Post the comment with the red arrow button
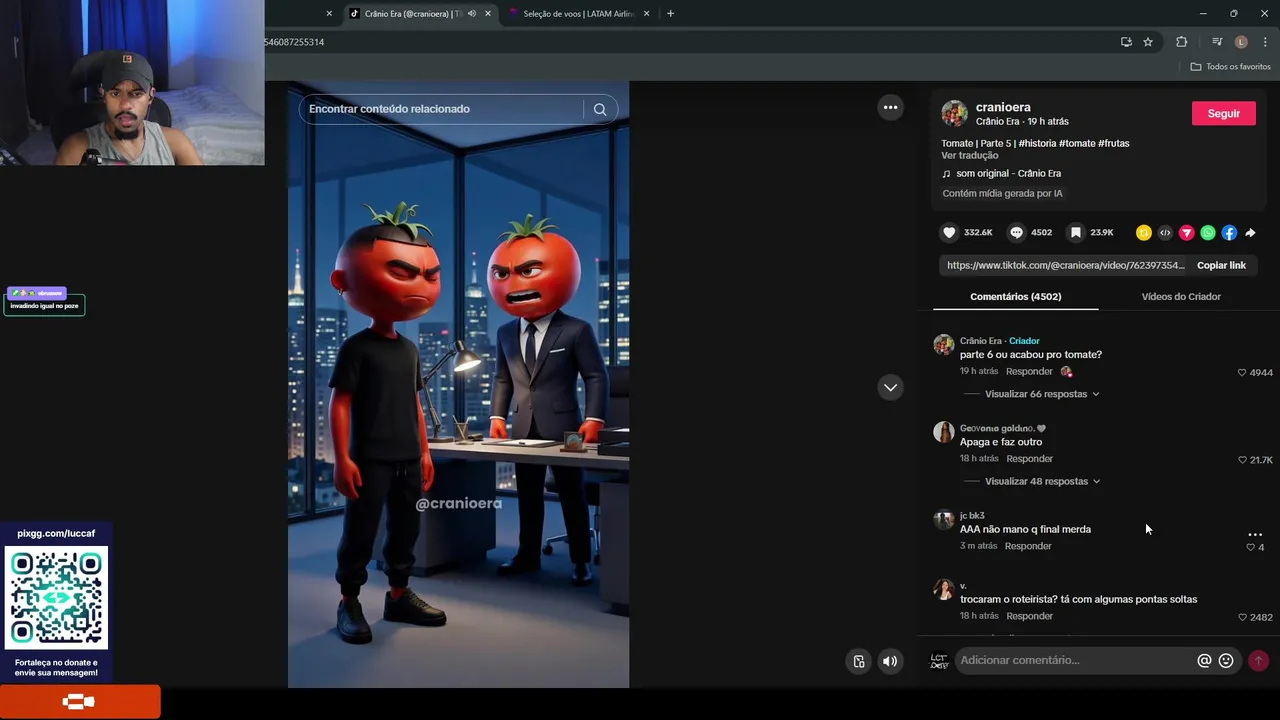This screenshot has height=720, width=1280. coord(1258,660)
